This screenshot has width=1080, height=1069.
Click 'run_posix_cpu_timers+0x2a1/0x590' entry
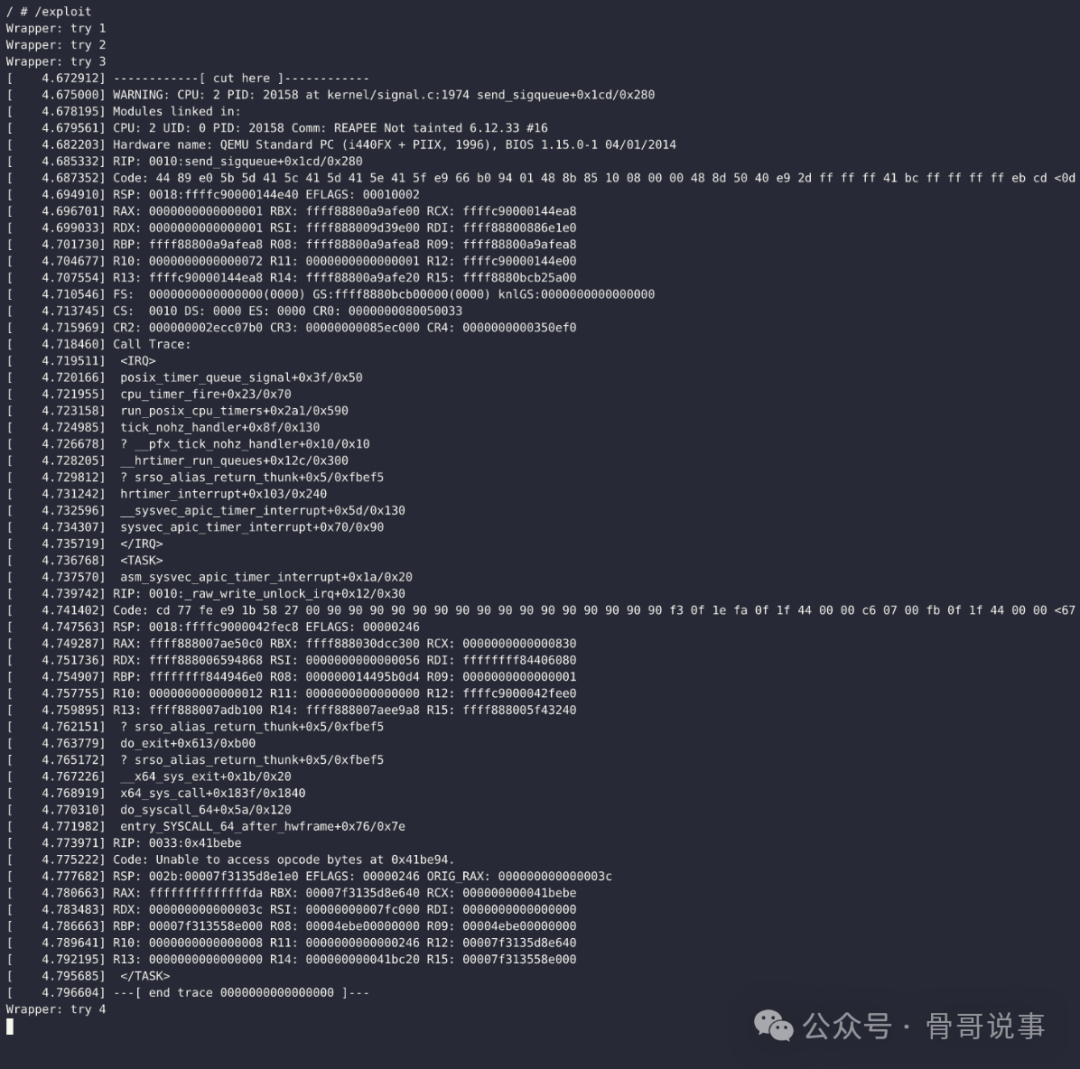pyautogui.click(x=234, y=411)
